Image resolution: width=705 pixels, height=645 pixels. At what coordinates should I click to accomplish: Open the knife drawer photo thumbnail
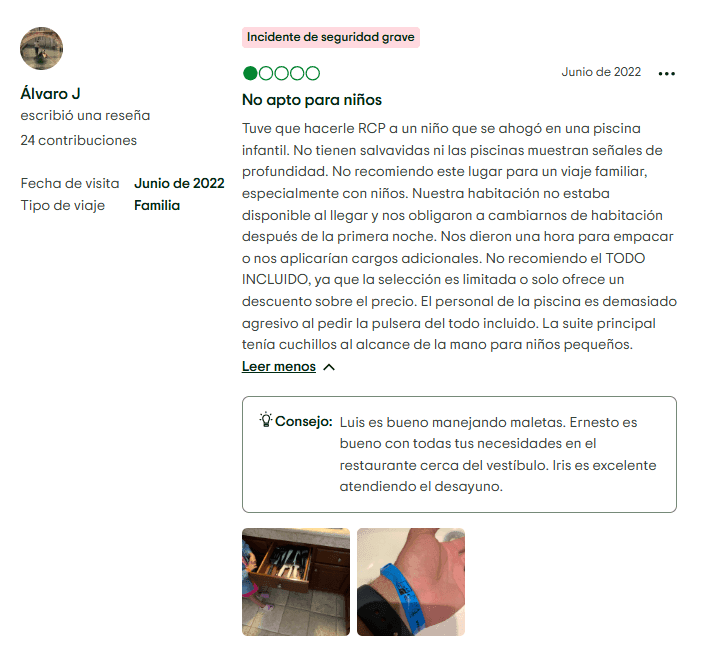[x=296, y=582]
